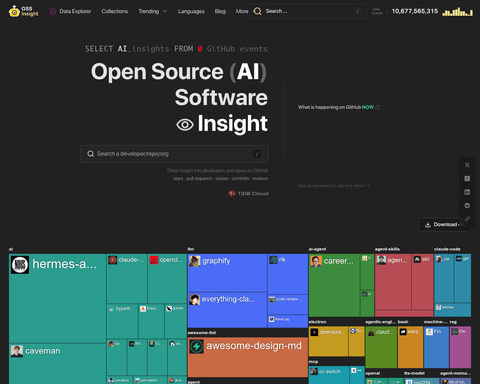Open the skil... tile in agent-skills
The image size is (480, 384).
422,282
